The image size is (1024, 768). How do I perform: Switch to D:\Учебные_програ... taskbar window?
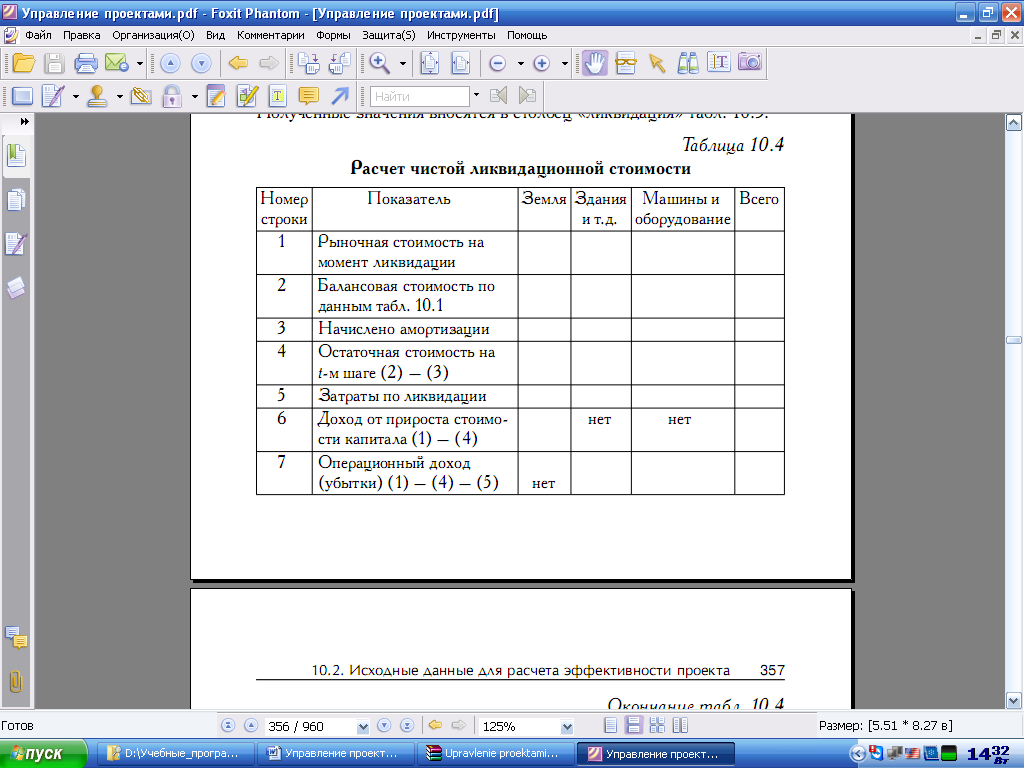click(x=174, y=754)
